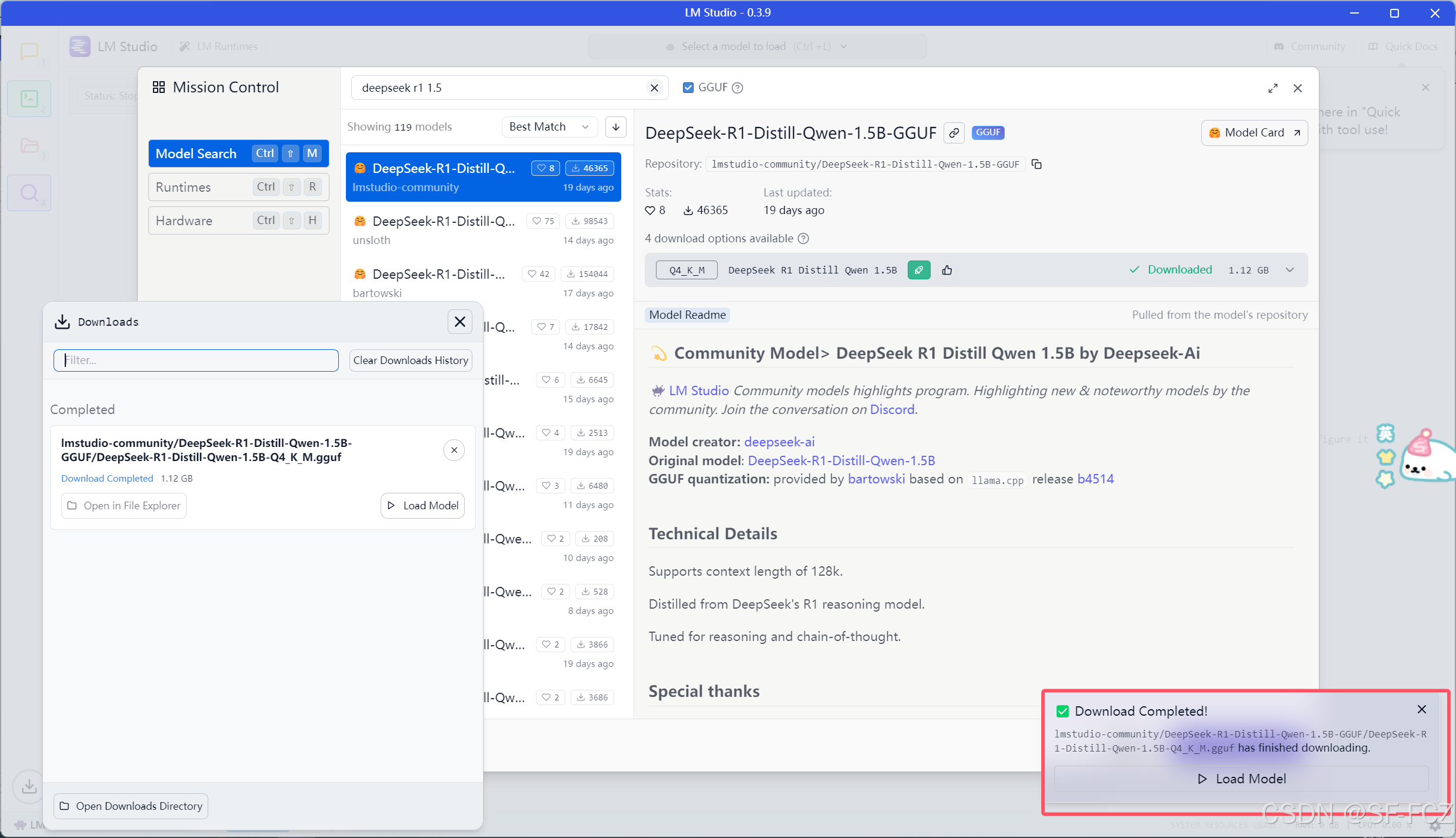Click green link icon on Q4_K_M row
The width and height of the screenshot is (1456, 838).
918,270
